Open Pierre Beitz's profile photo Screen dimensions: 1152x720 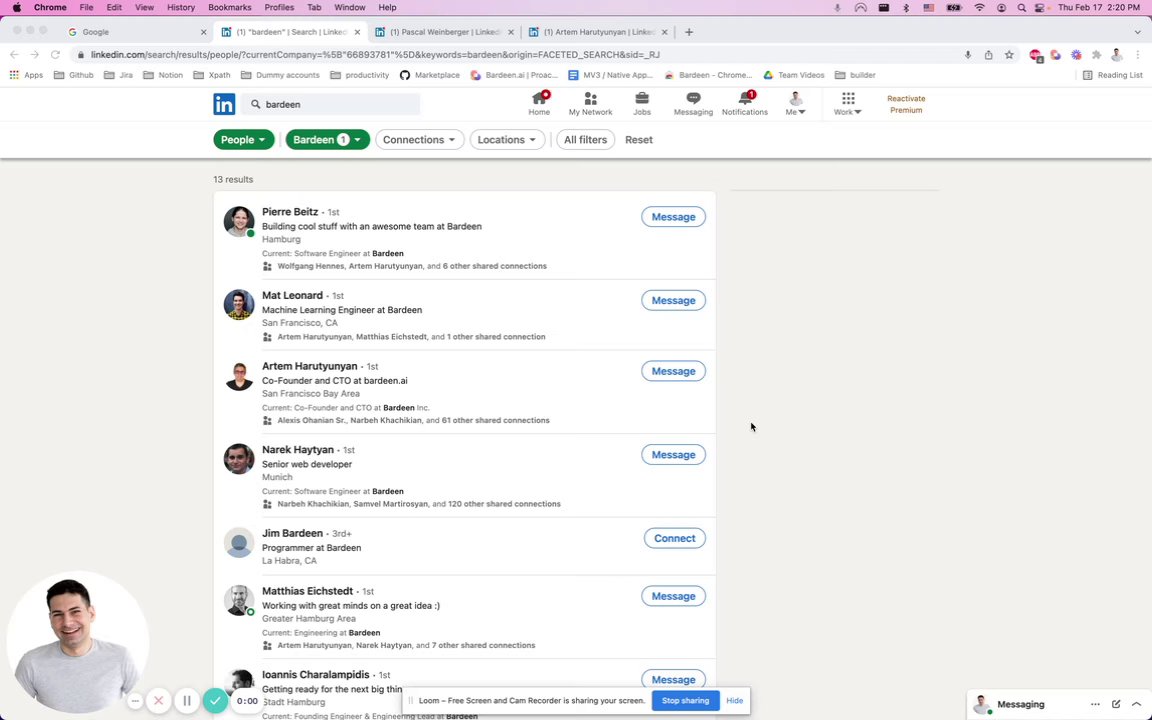tap(239, 222)
